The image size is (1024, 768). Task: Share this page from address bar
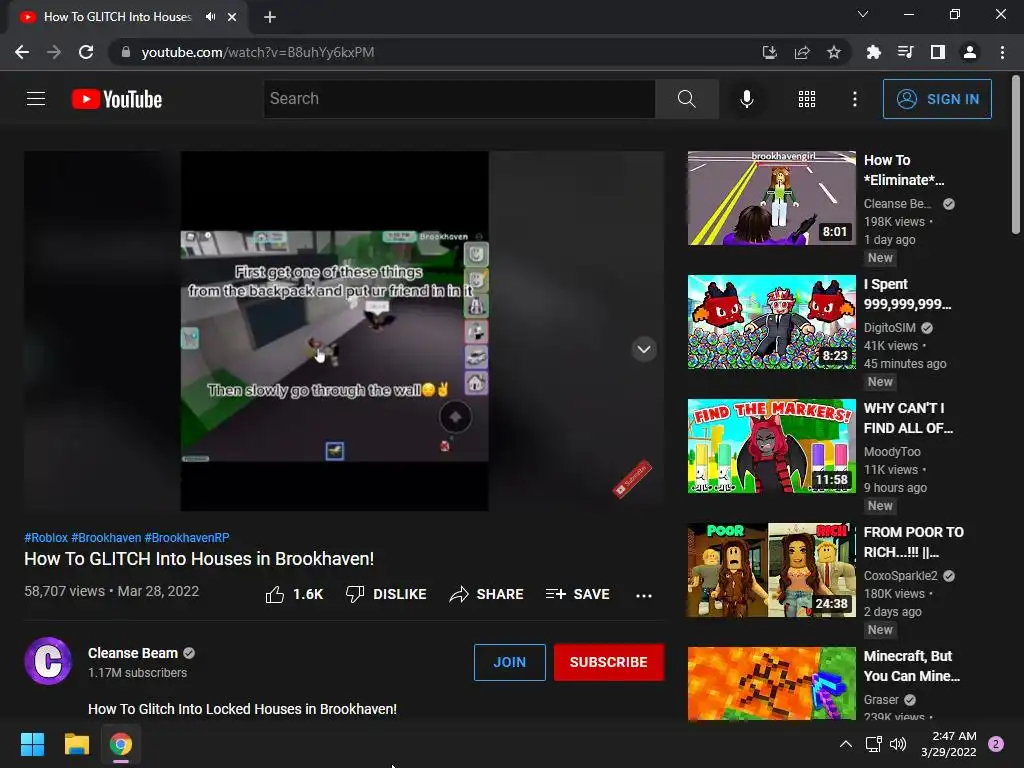click(x=802, y=52)
